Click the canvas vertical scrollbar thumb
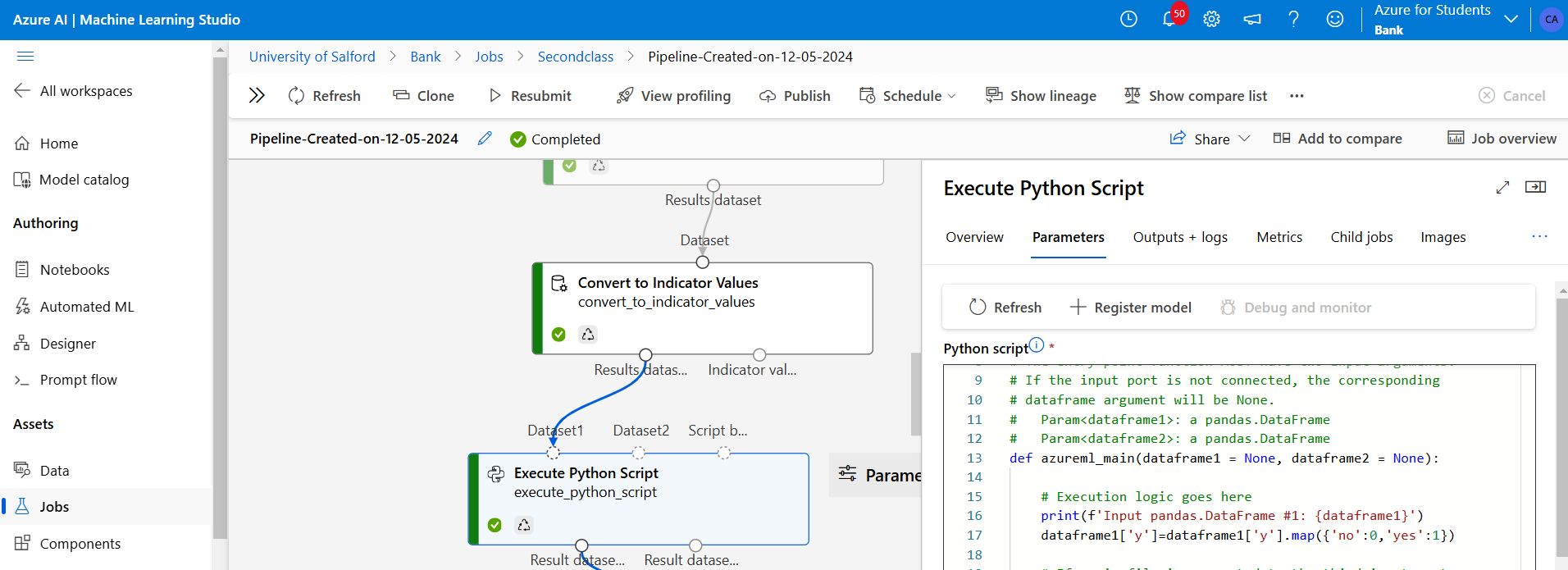This screenshot has width=1568, height=570. (916, 394)
